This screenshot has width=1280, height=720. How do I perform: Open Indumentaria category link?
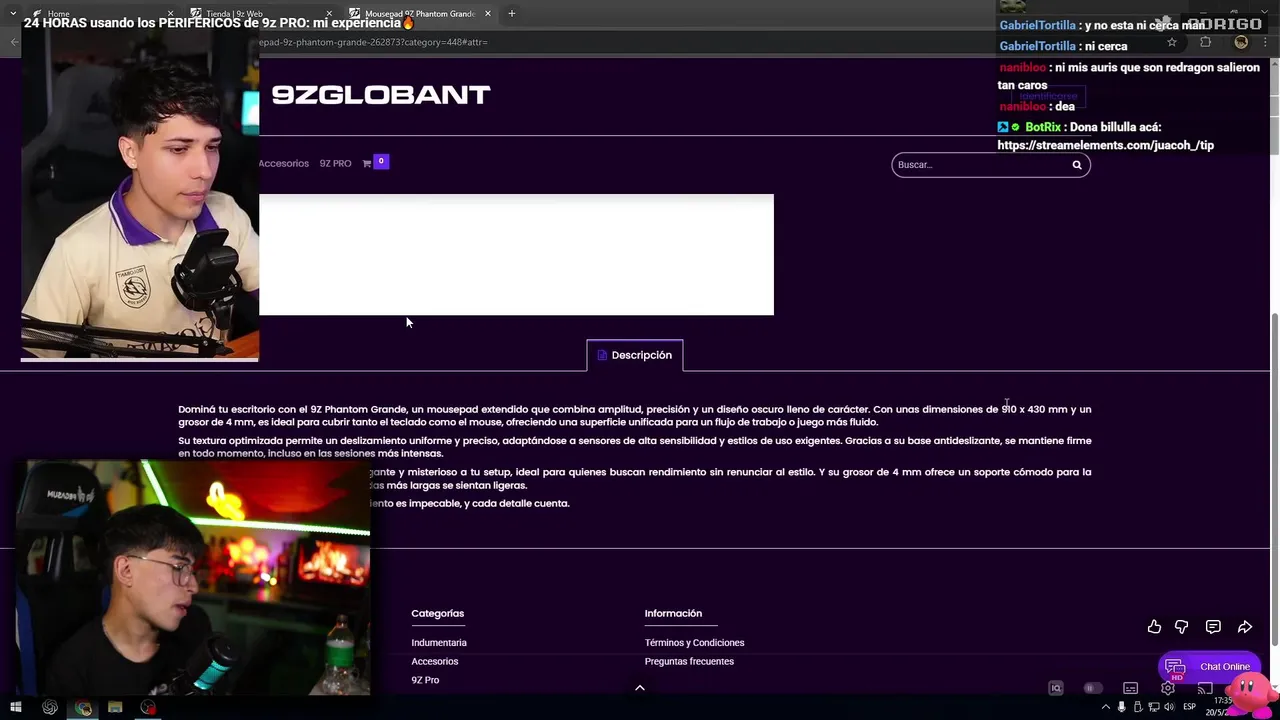click(x=439, y=643)
